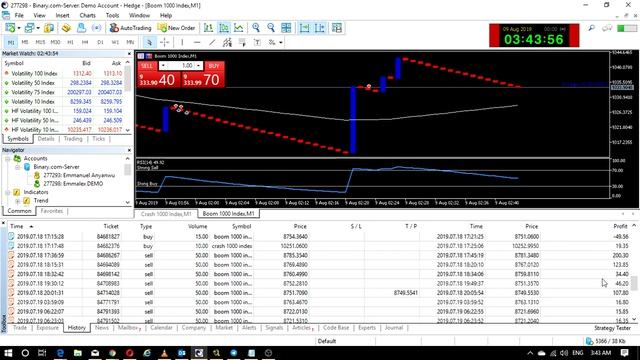Increase one-click trade volume arrow
The image size is (640, 360).
tap(199, 66)
